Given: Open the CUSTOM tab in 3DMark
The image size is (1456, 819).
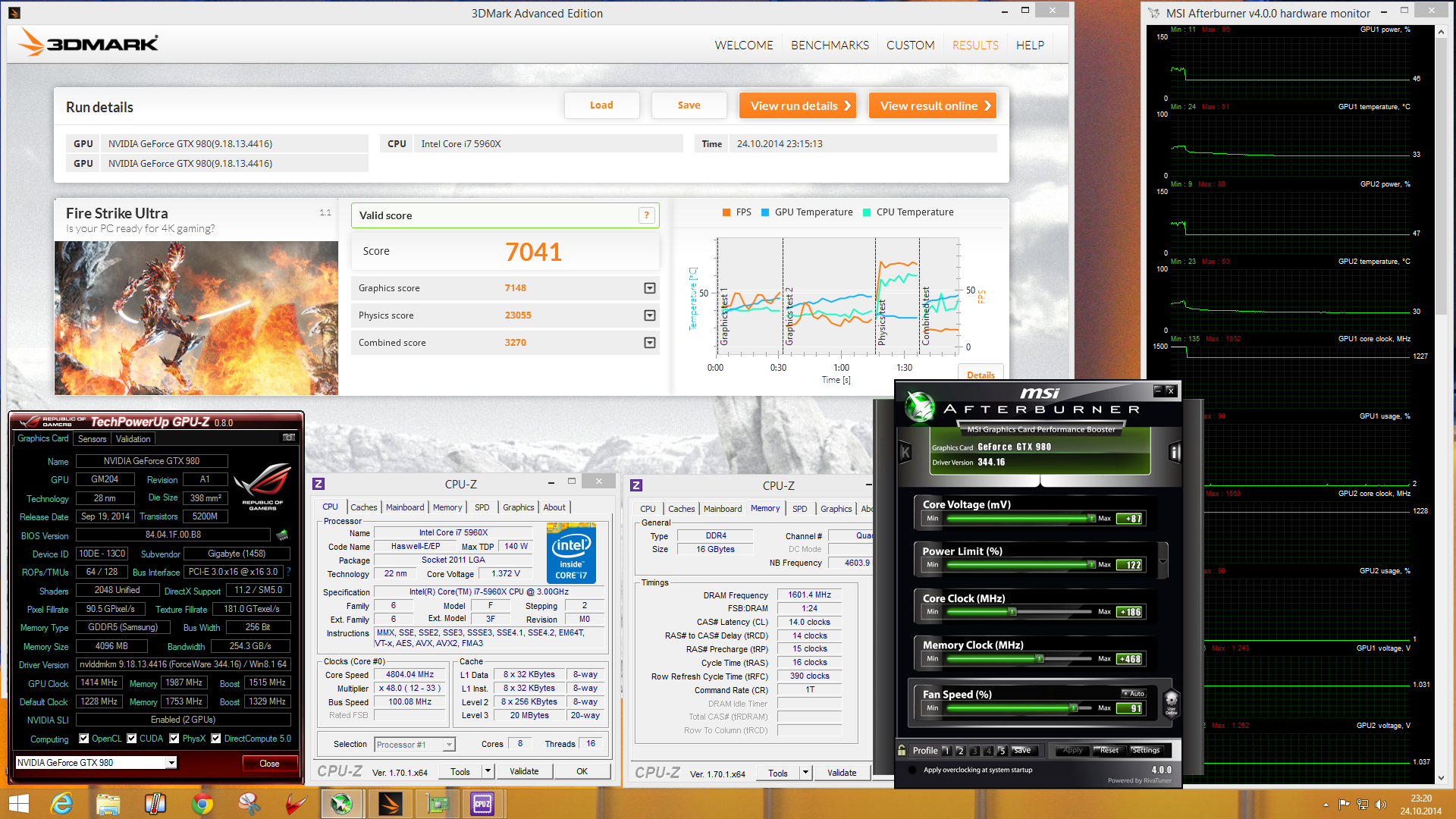Looking at the screenshot, I should pyautogui.click(x=910, y=45).
